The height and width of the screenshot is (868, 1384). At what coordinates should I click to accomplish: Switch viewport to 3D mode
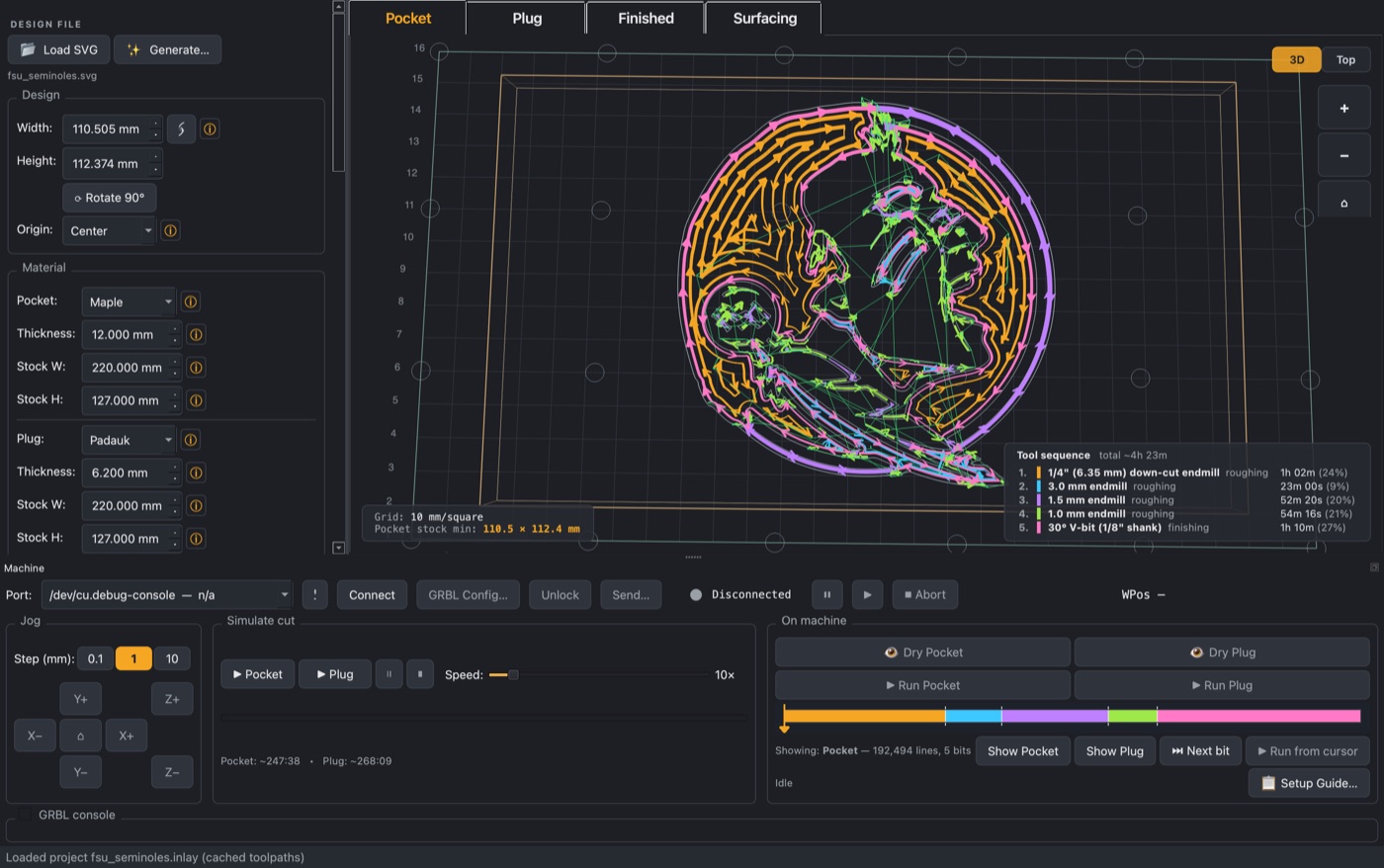click(1296, 59)
